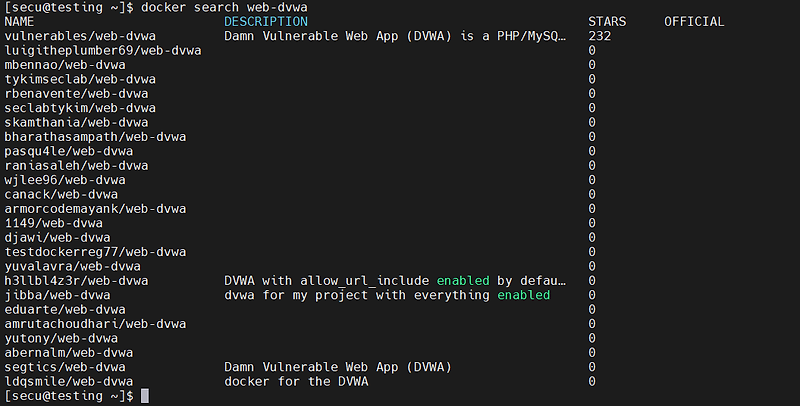The image size is (800, 406).
Task: Click the armorcodemayank/web-dvwa entry
Action: point(95,209)
